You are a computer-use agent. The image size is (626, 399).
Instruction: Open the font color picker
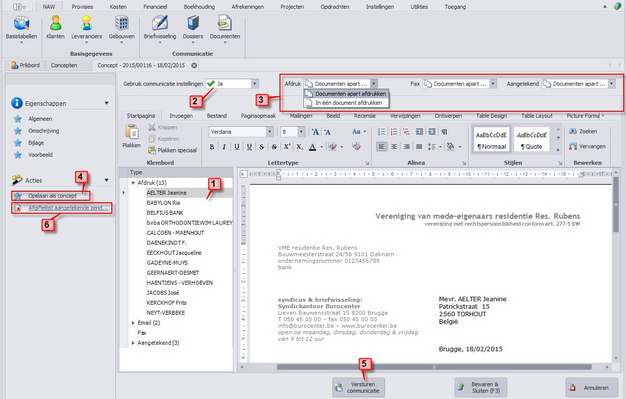[x=313, y=147]
